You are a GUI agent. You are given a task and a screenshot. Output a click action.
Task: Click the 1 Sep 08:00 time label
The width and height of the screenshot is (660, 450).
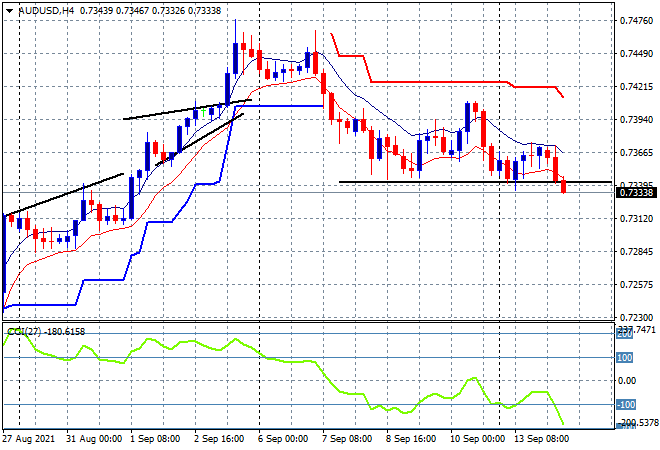[x=155, y=439]
